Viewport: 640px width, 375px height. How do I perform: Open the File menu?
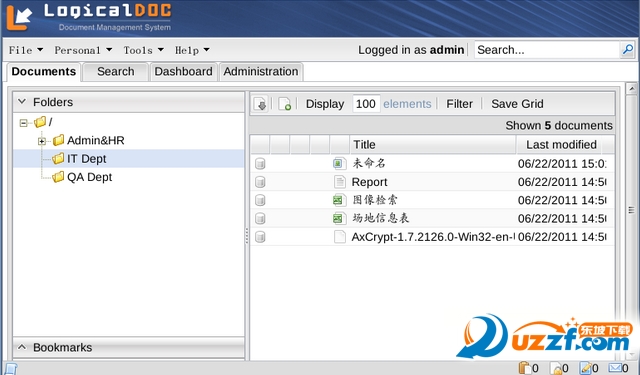(26, 50)
